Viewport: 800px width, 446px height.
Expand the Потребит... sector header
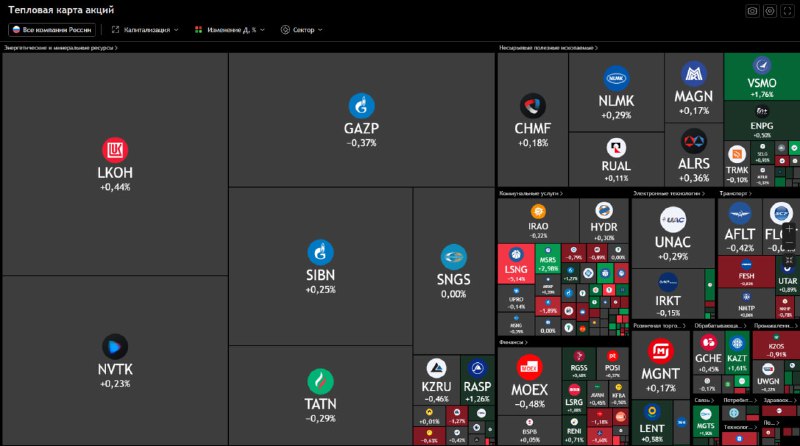(x=739, y=400)
